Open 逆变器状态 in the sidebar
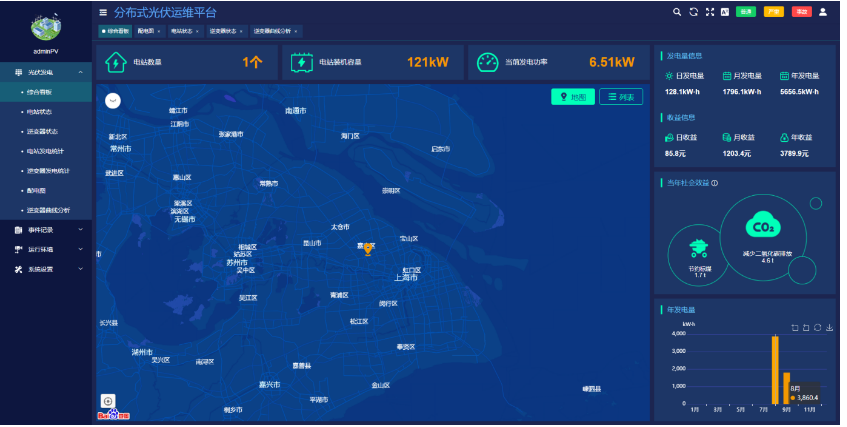 tap(42, 131)
